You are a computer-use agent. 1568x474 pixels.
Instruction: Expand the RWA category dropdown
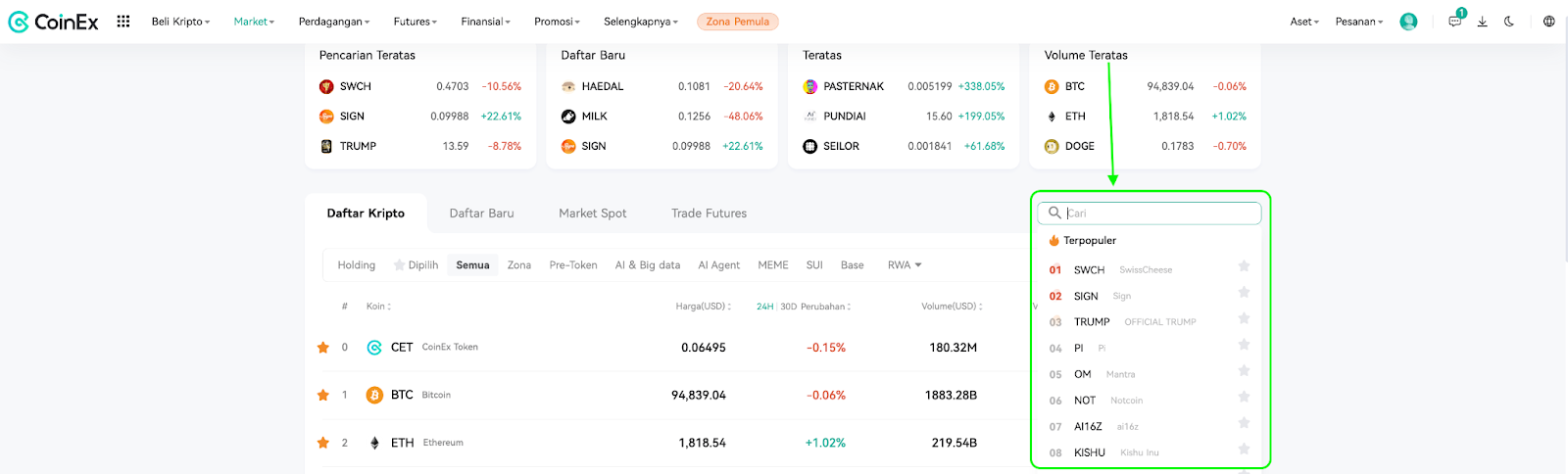pos(905,265)
